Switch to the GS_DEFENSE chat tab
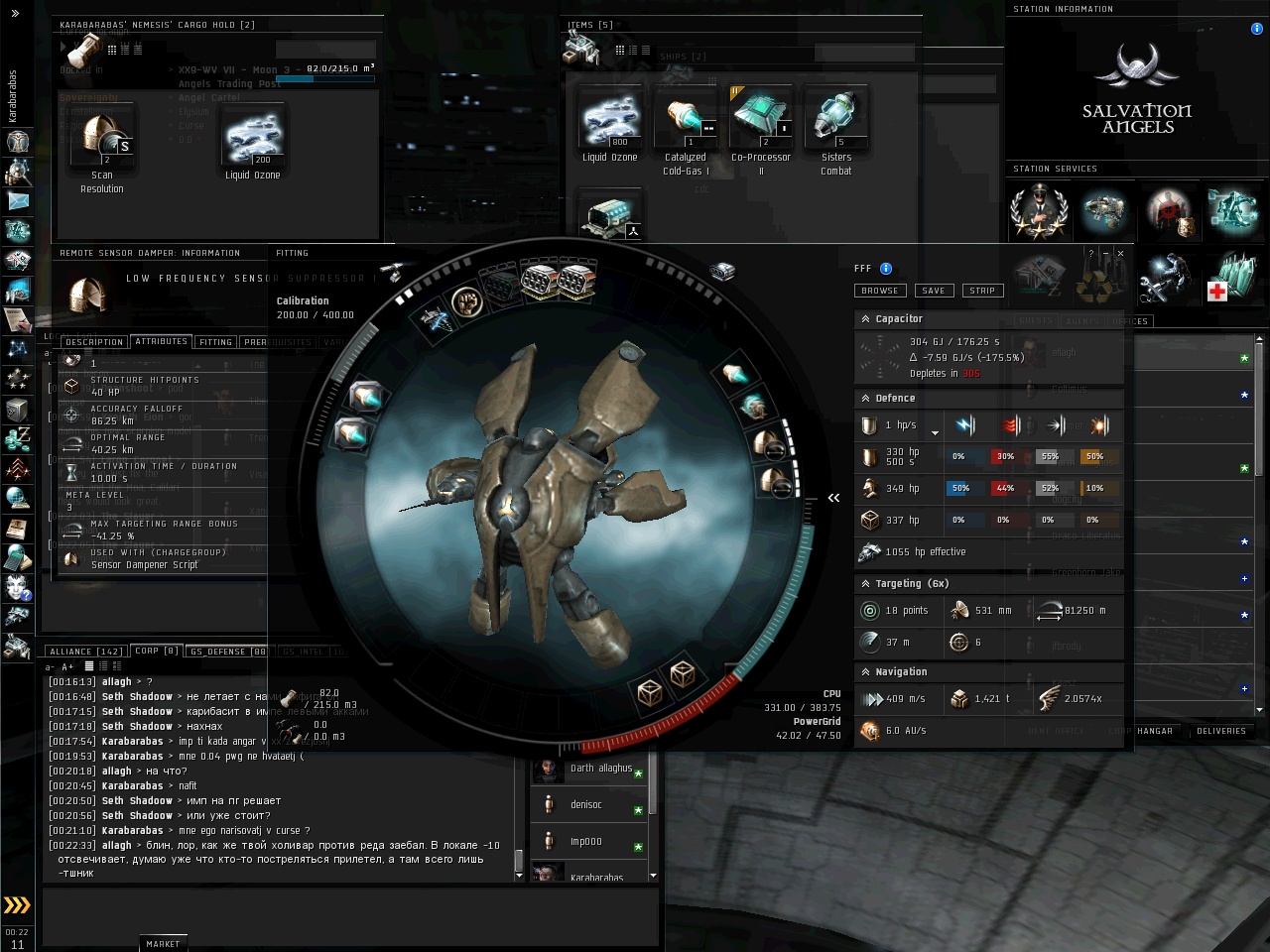This screenshot has height=952, width=1270. (227, 652)
